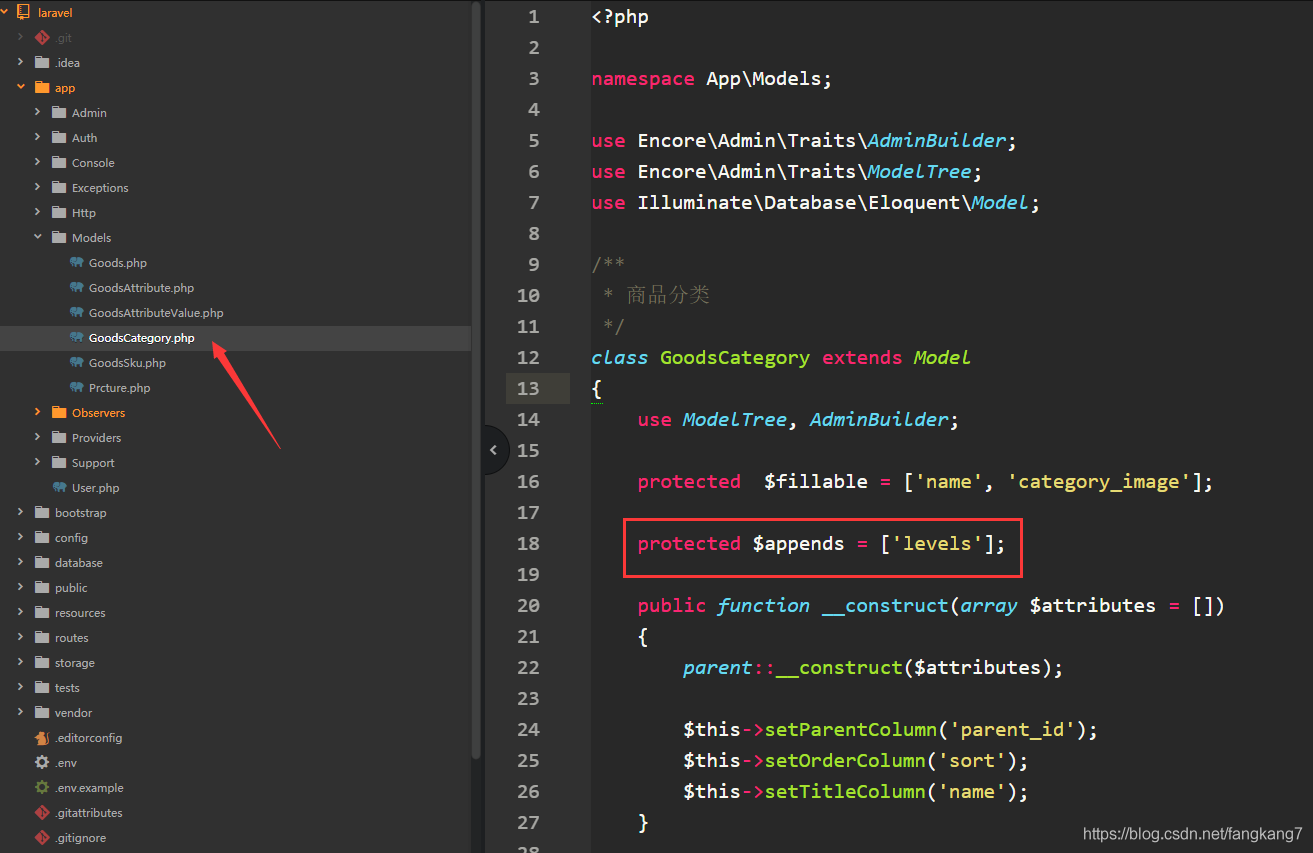Image resolution: width=1313 pixels, height=853 pixels.
Task: Click the .editorconfig file icon
Action: pos(42,738)
